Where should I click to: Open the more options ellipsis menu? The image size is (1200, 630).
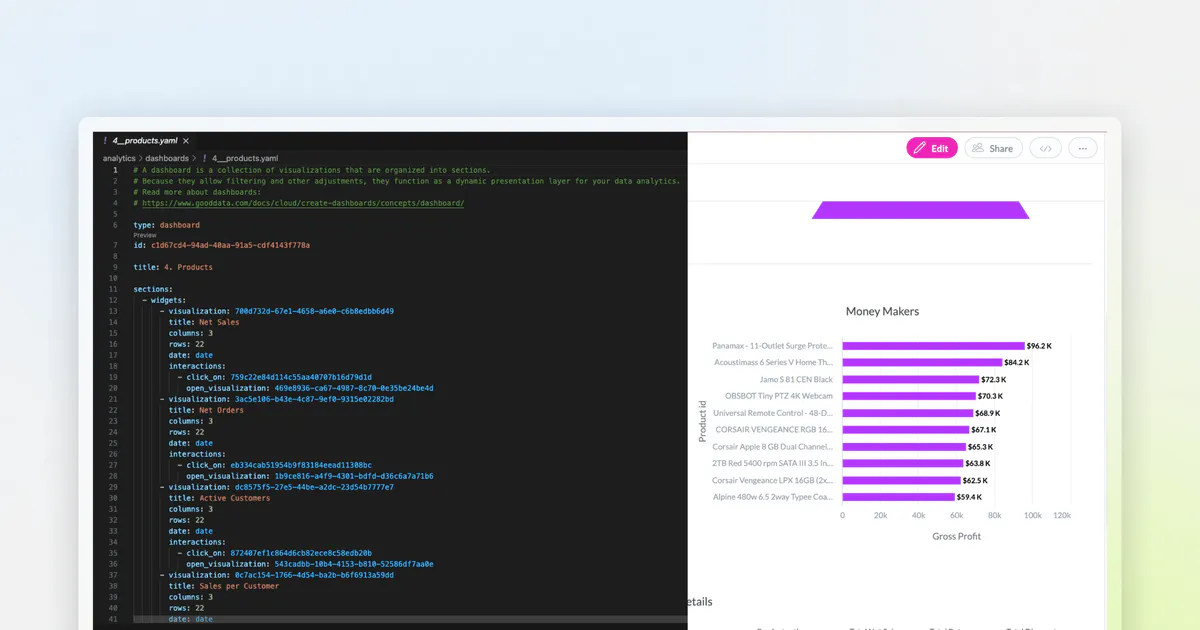(1083, 148)
